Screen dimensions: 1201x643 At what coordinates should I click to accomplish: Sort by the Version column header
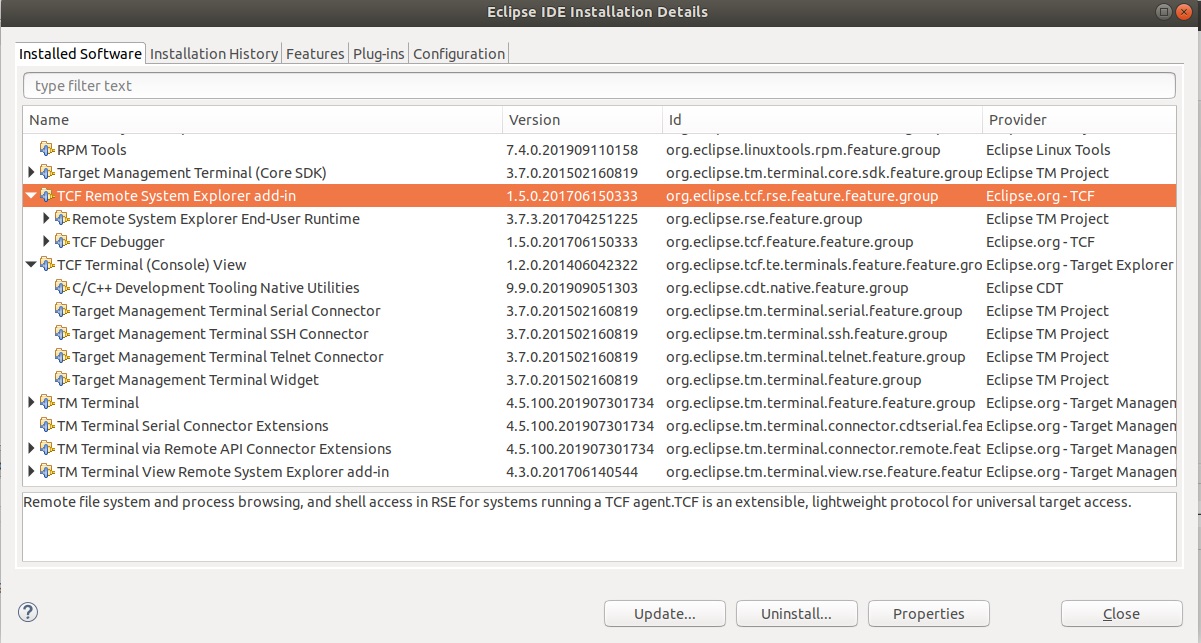point(582,120)
